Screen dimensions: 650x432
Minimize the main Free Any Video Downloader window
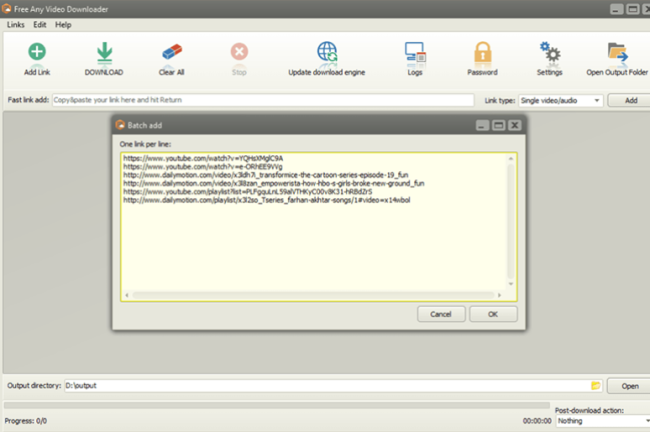coord(616,9)
